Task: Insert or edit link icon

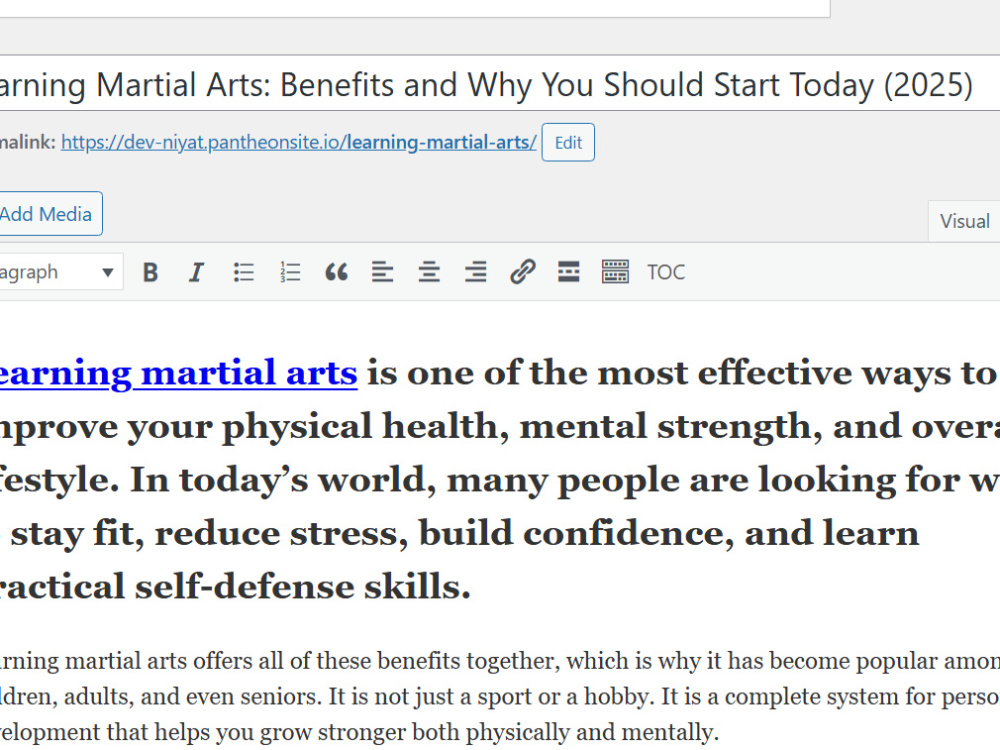Action: 522,272
